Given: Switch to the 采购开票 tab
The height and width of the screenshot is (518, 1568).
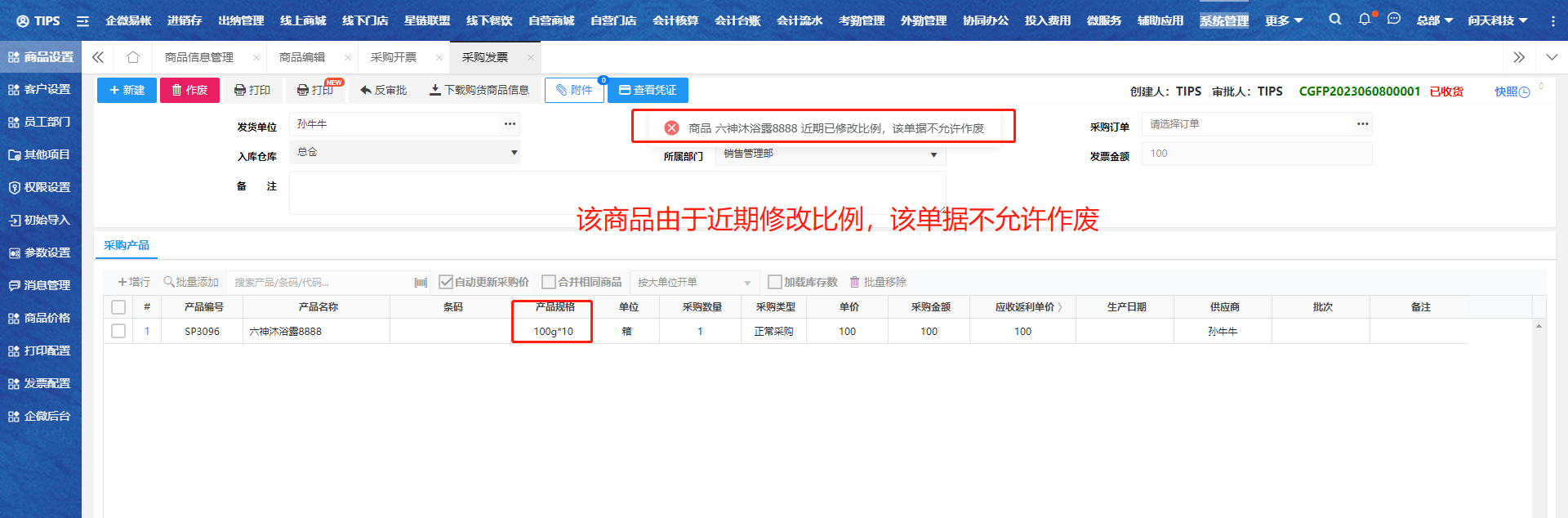Looking at the screenshot, I should pyautogui.click(x=394, y=57).
